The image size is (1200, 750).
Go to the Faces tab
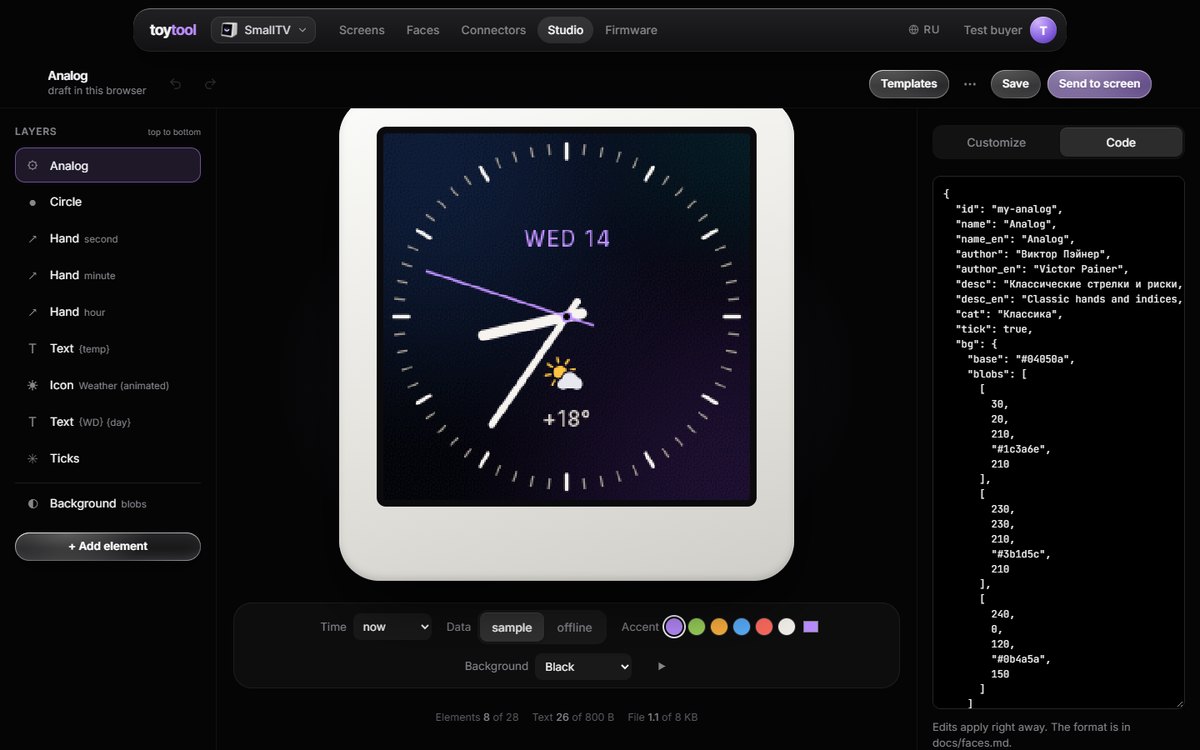click(423, 30)
